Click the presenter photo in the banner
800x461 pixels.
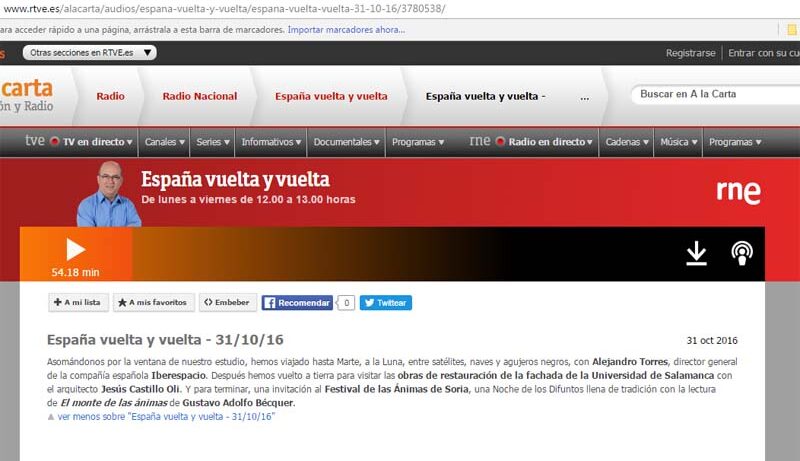pos(108,194)
